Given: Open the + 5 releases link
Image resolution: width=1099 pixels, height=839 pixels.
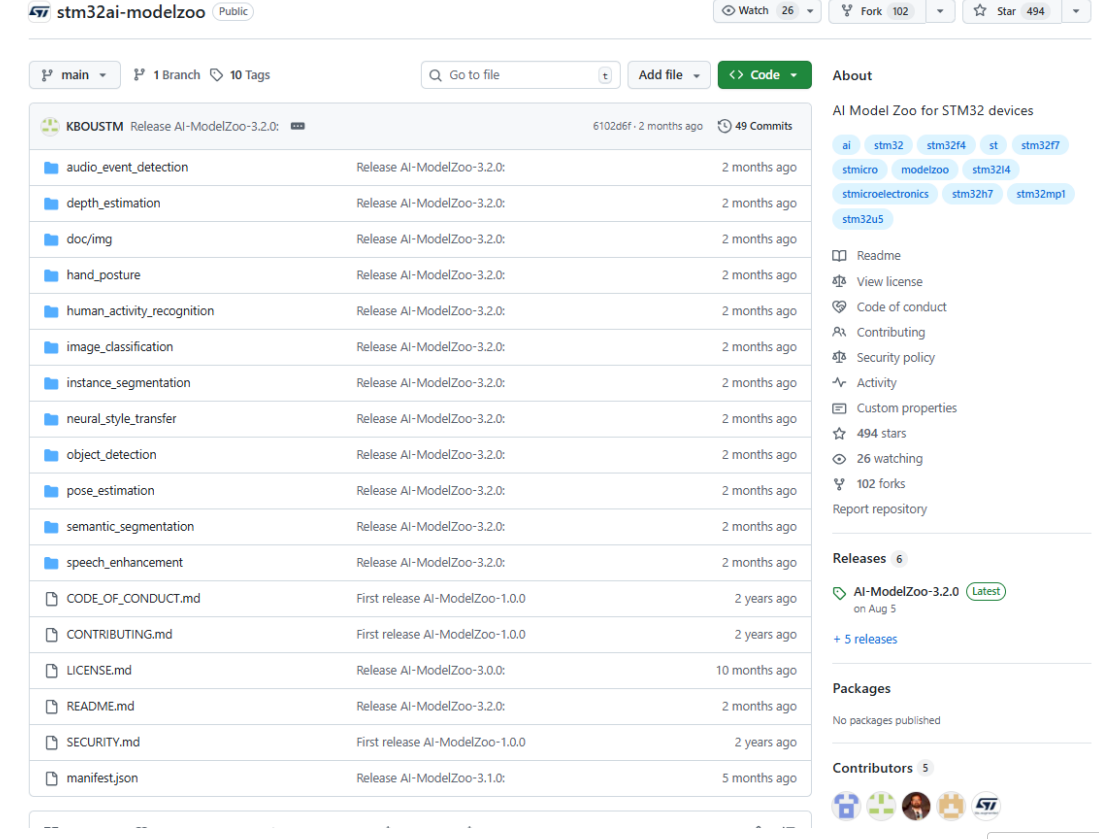Looking at the screenshot, I should point(865,639).
